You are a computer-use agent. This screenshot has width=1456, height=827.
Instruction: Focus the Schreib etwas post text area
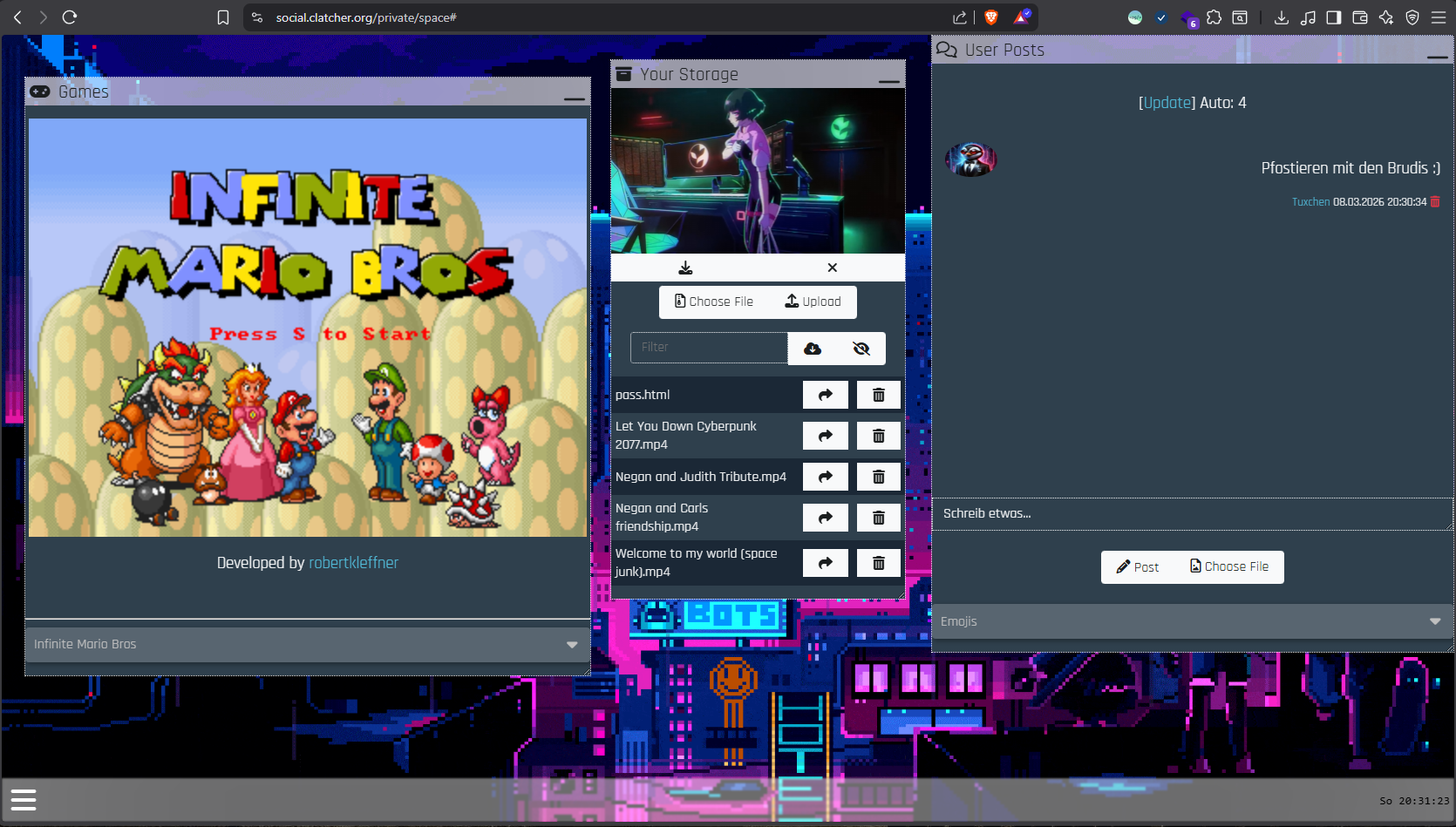[x=1192, y=514]
